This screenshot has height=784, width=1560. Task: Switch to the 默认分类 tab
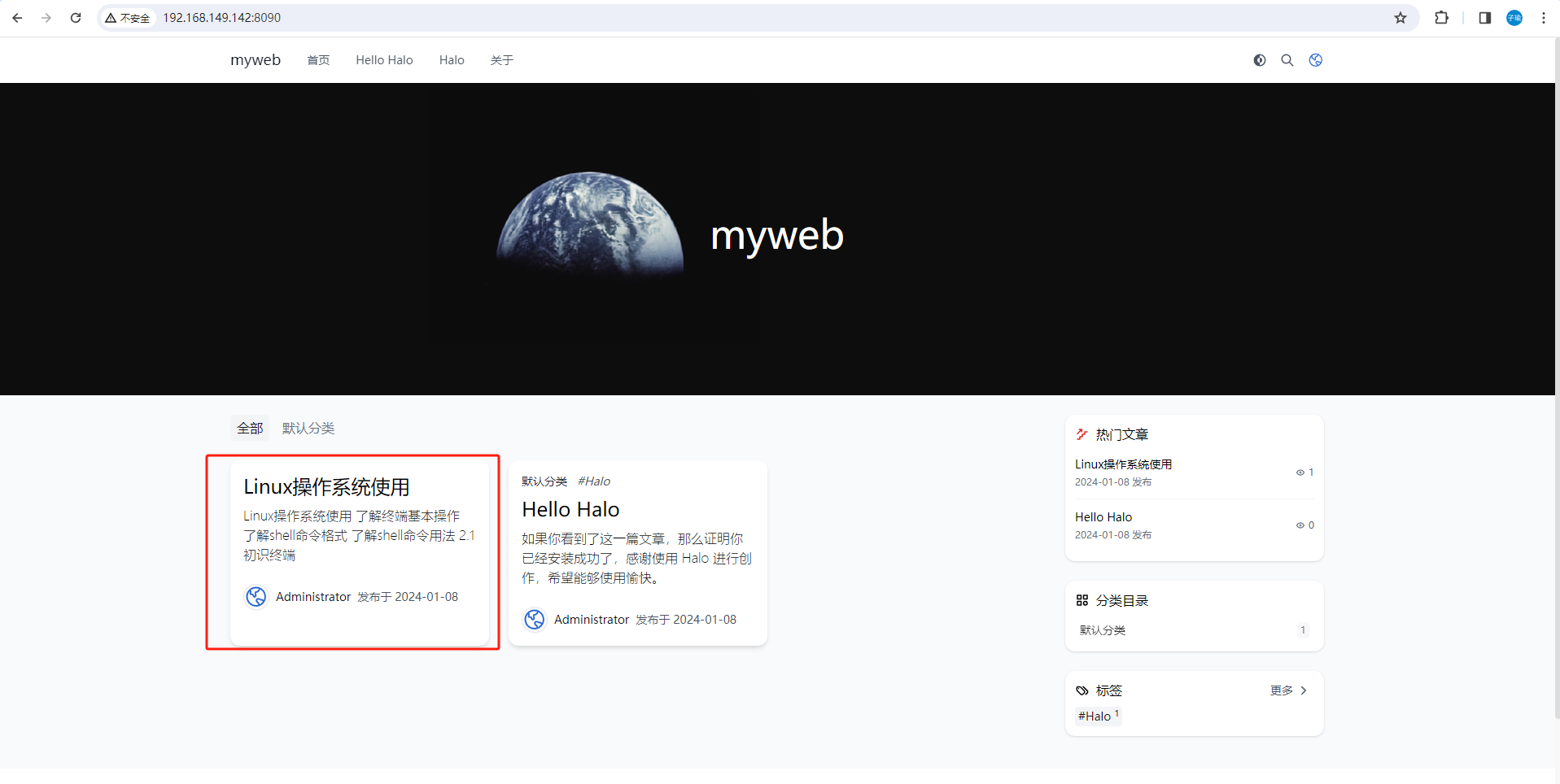(x=308, y=428)
